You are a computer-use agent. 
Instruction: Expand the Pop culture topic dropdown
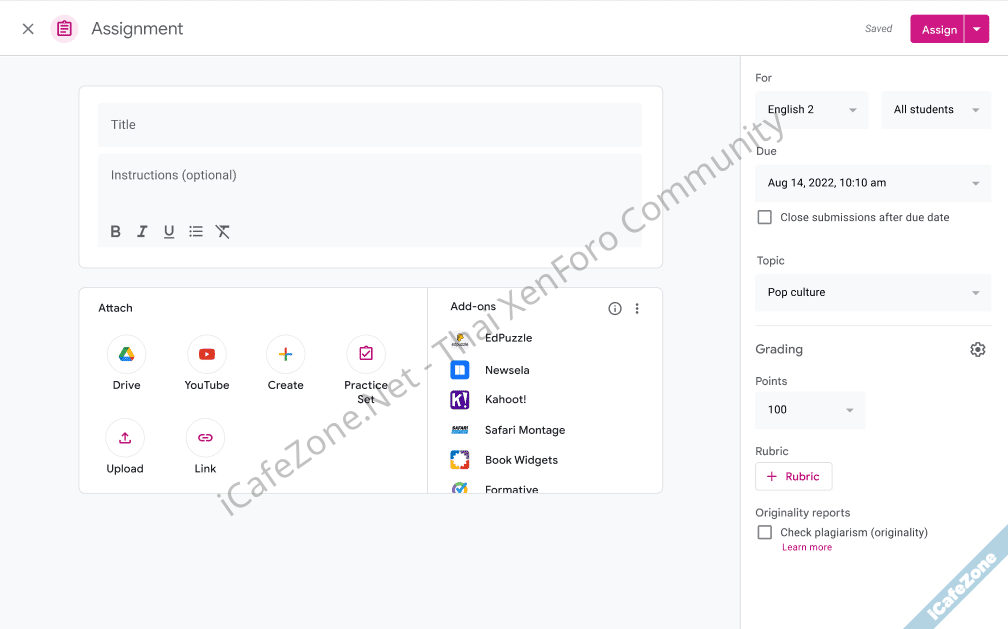[872, 293]
